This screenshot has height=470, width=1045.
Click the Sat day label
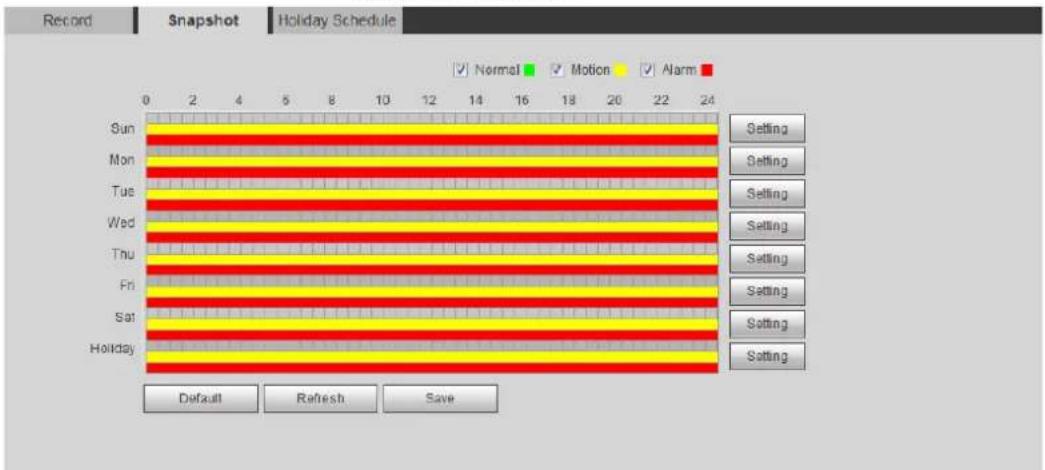coord(125,317)
